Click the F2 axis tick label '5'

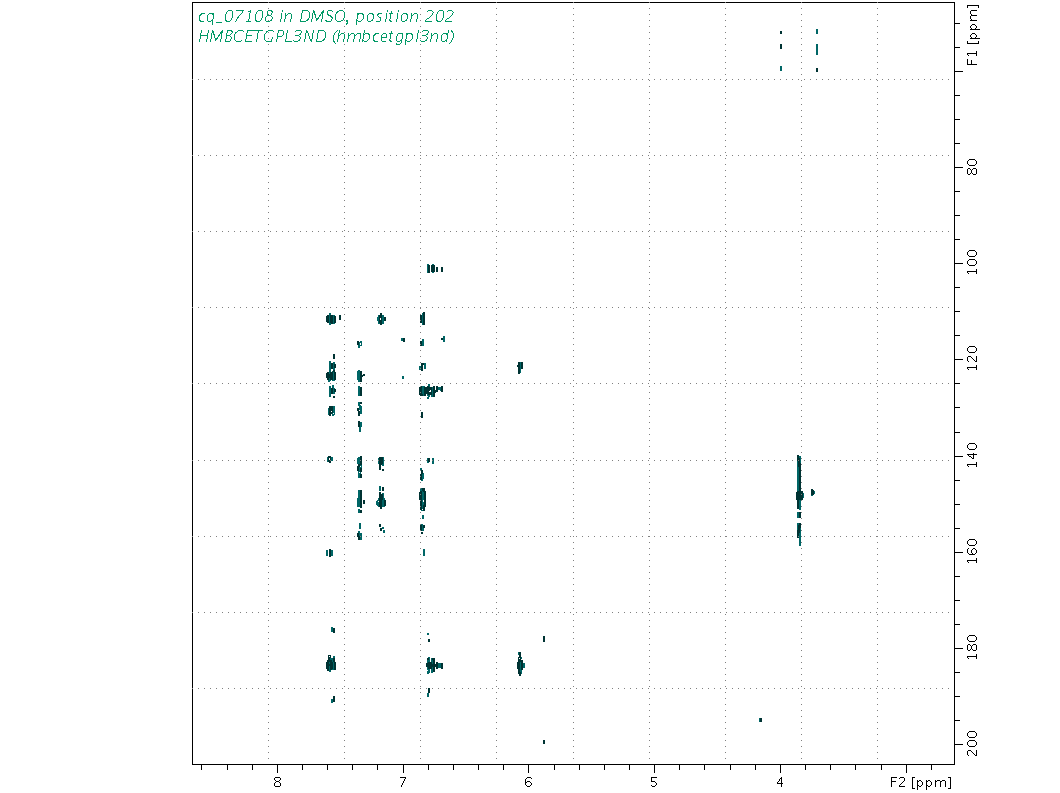click(x=654, y=782)
